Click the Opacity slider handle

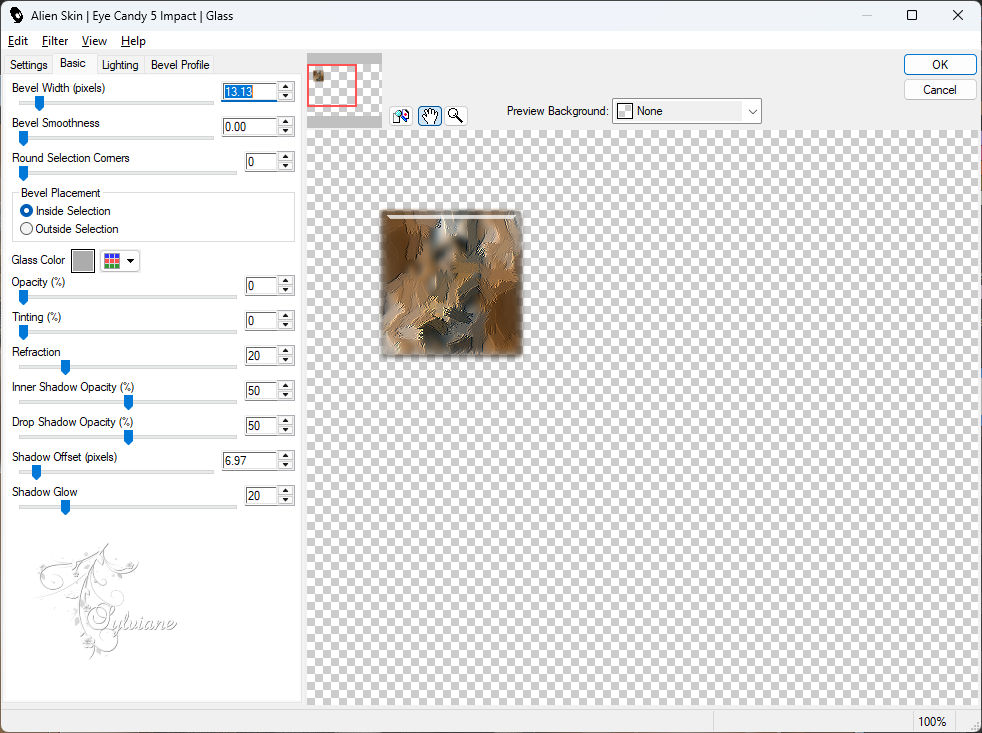click(x=23, y=297)
